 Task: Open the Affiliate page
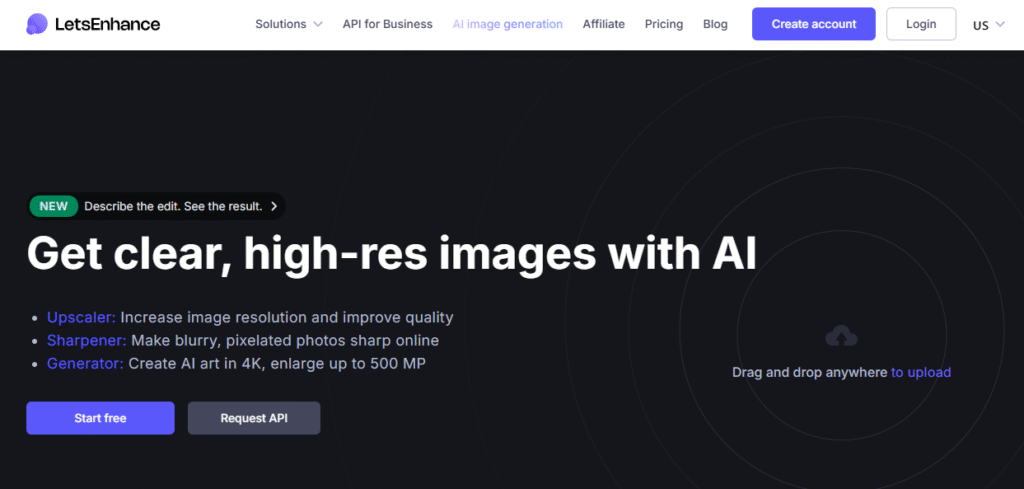coord(603,24)
